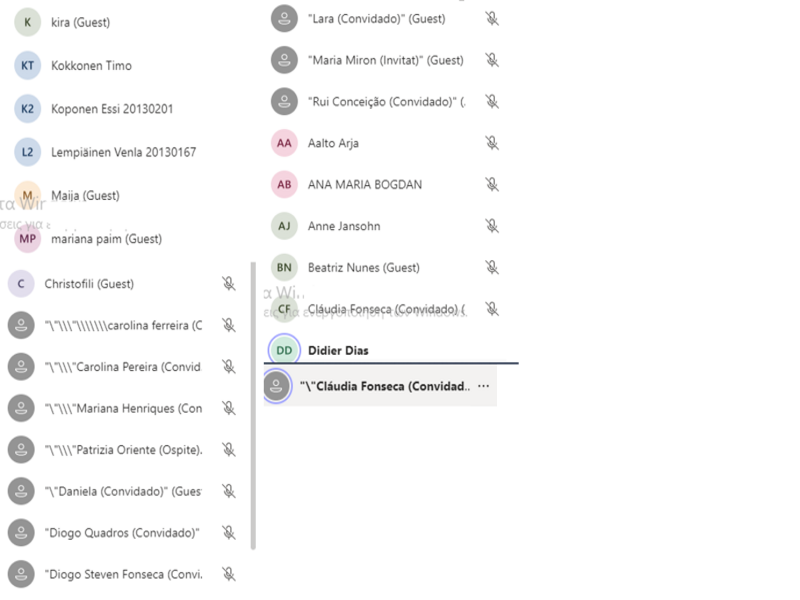The height and width of the screenshot is (600, 800).
Task: Click the muted mic icon beside Diogo Quadros (Convidado)
Action: 229,533
